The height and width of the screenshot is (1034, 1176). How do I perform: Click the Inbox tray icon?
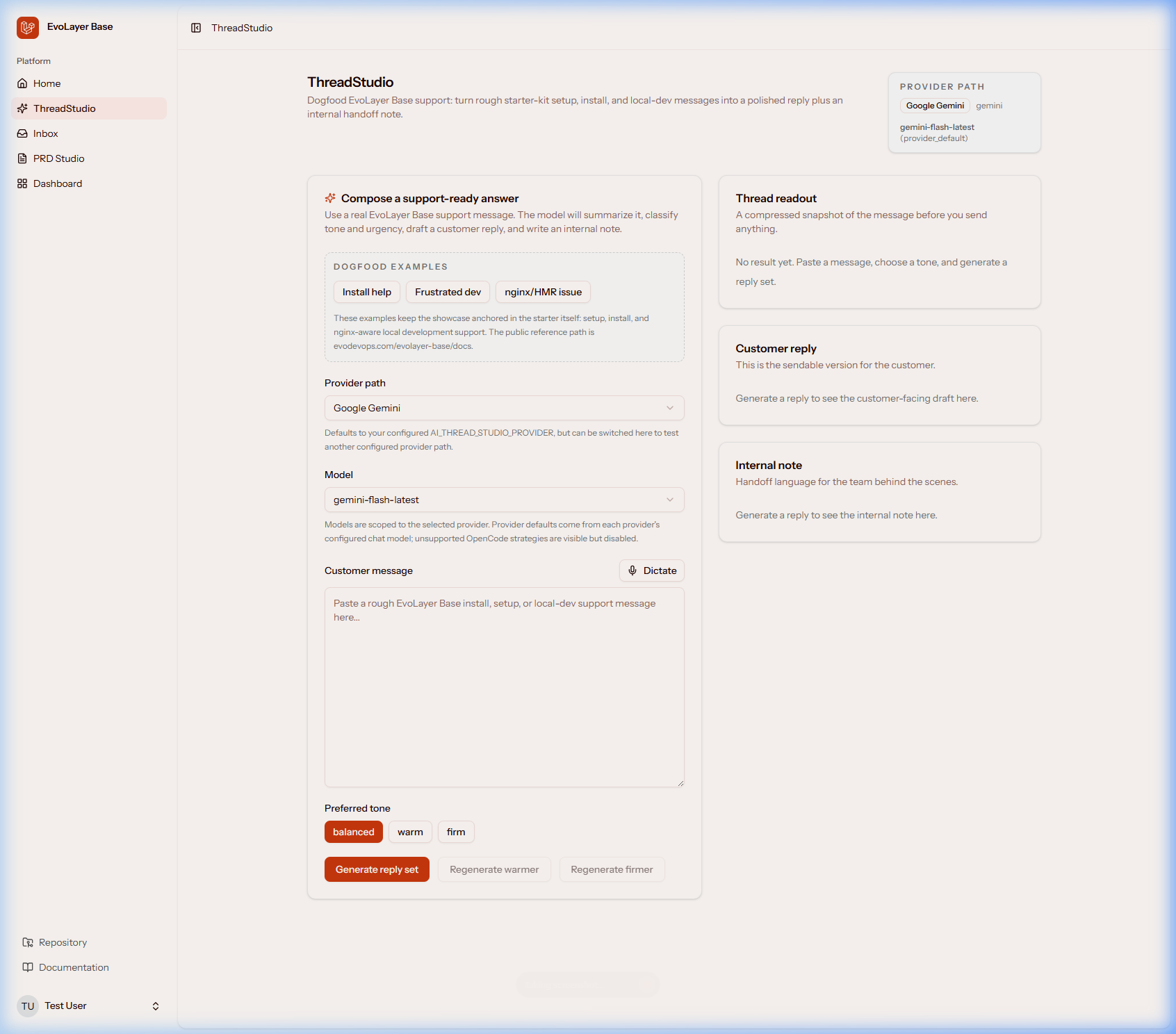[22, 133]
